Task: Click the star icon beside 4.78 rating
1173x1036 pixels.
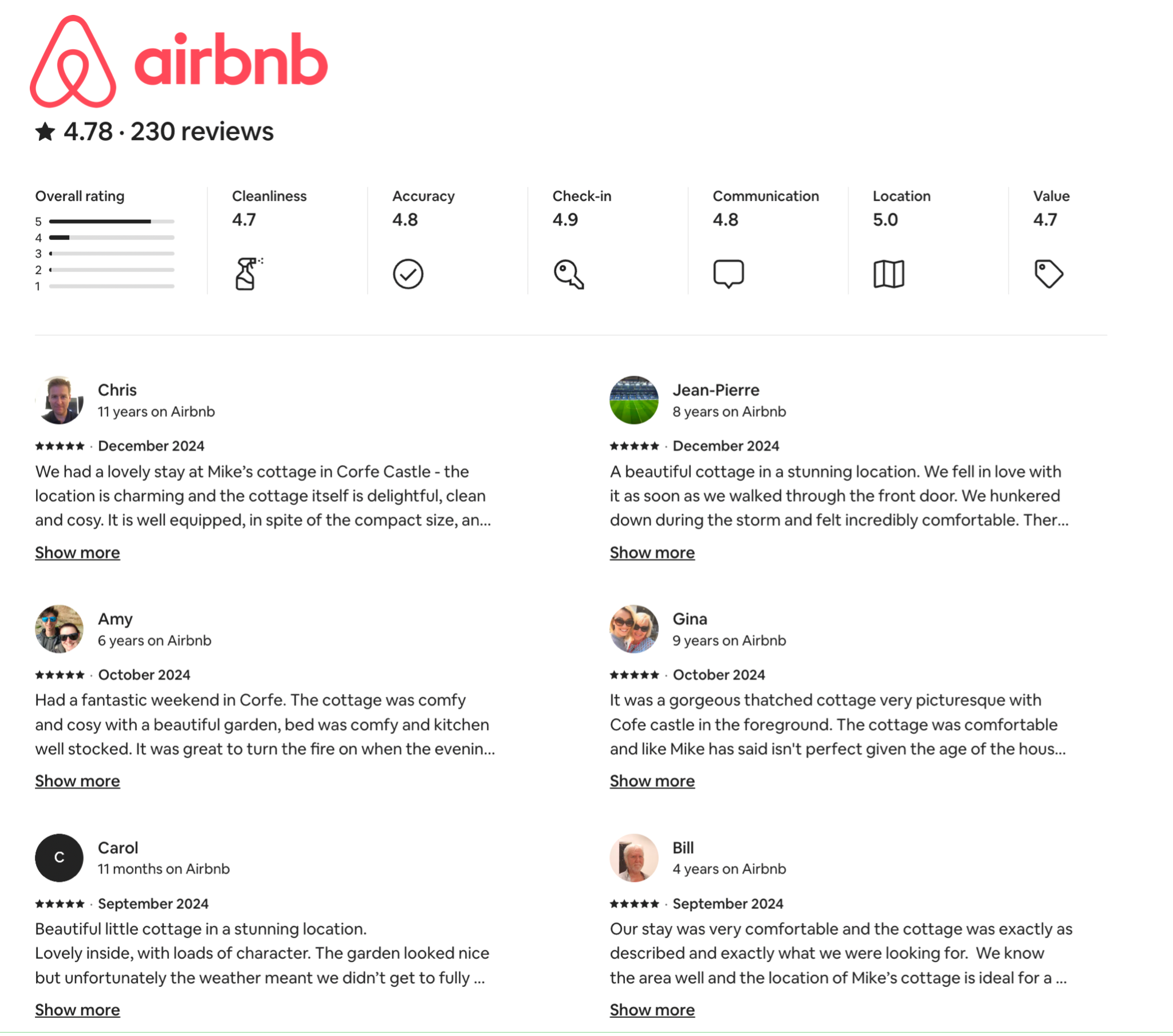Action: click(x=45, y=132)
